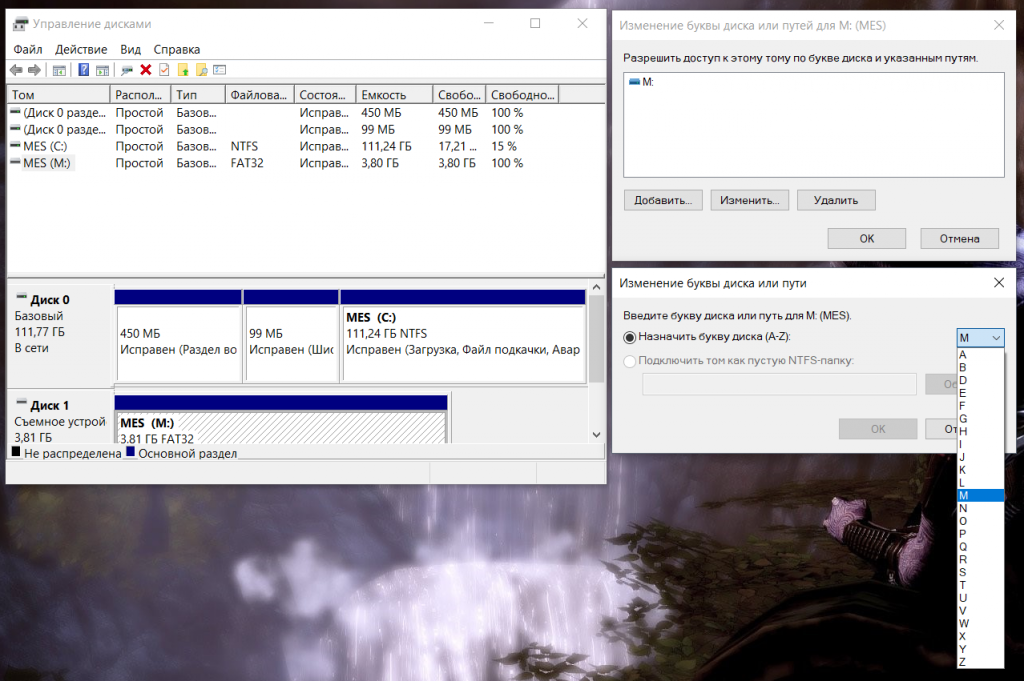Toggle the console tree pane icon
Screen dimensions: 1024x681
(59, 70)
